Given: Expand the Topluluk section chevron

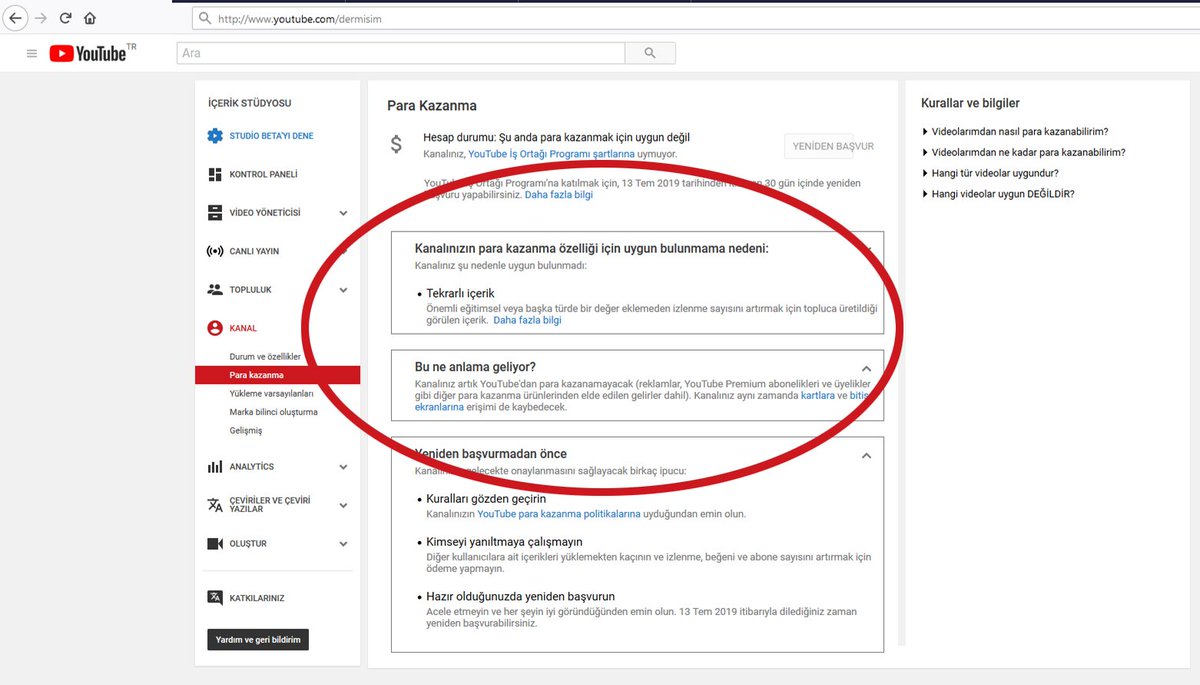Looking at the screenshot, I should coord(343,290).
